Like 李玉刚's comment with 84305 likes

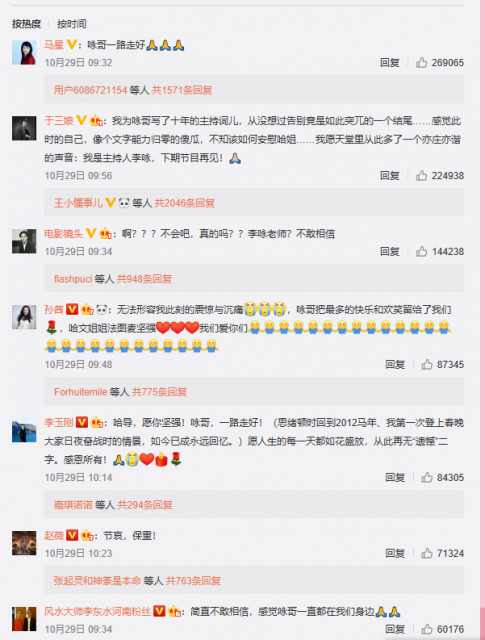pyautogui.click(x=427, y=478)
